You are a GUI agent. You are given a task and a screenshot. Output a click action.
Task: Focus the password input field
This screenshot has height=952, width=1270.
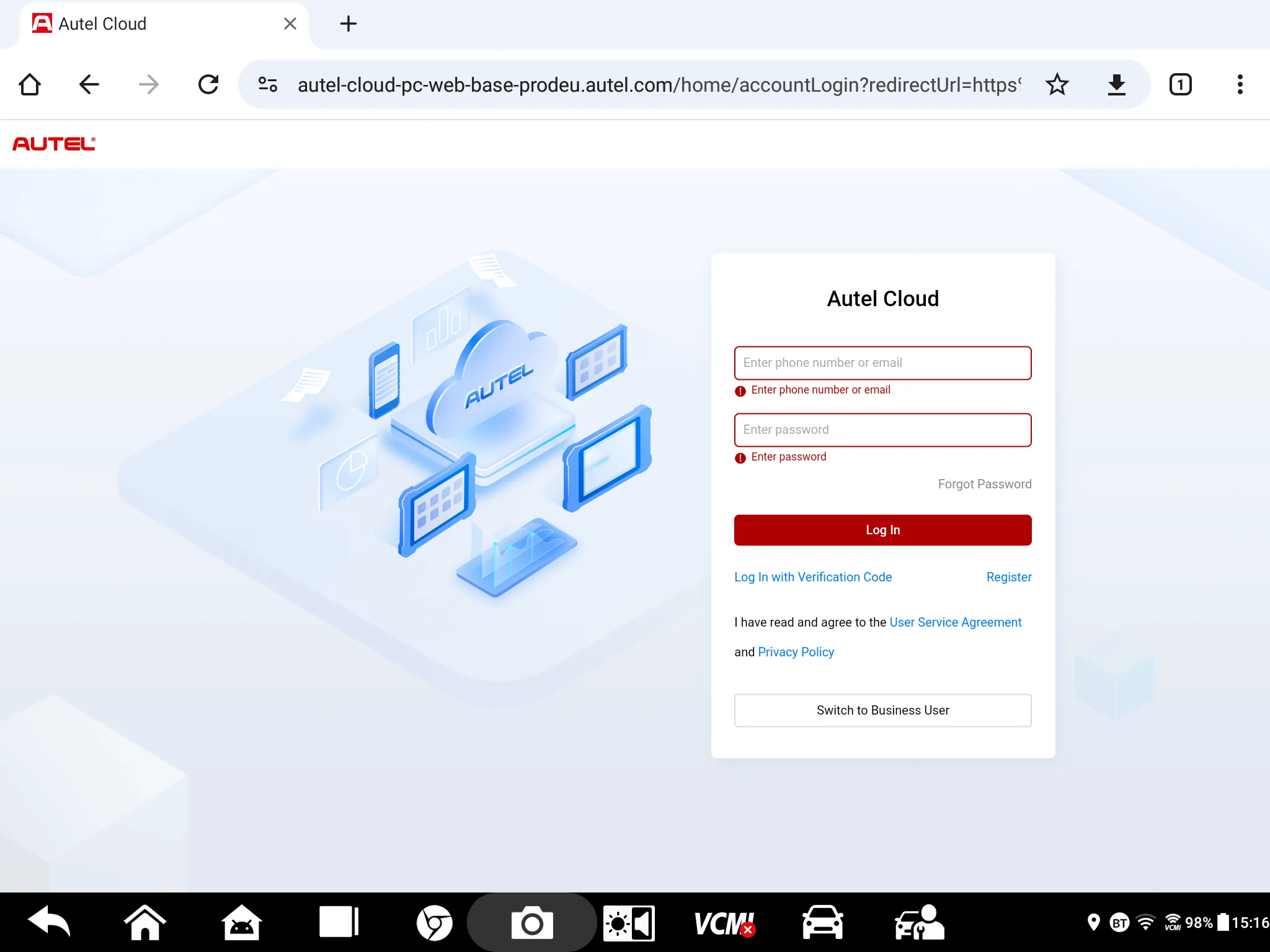tap(882, 430)
